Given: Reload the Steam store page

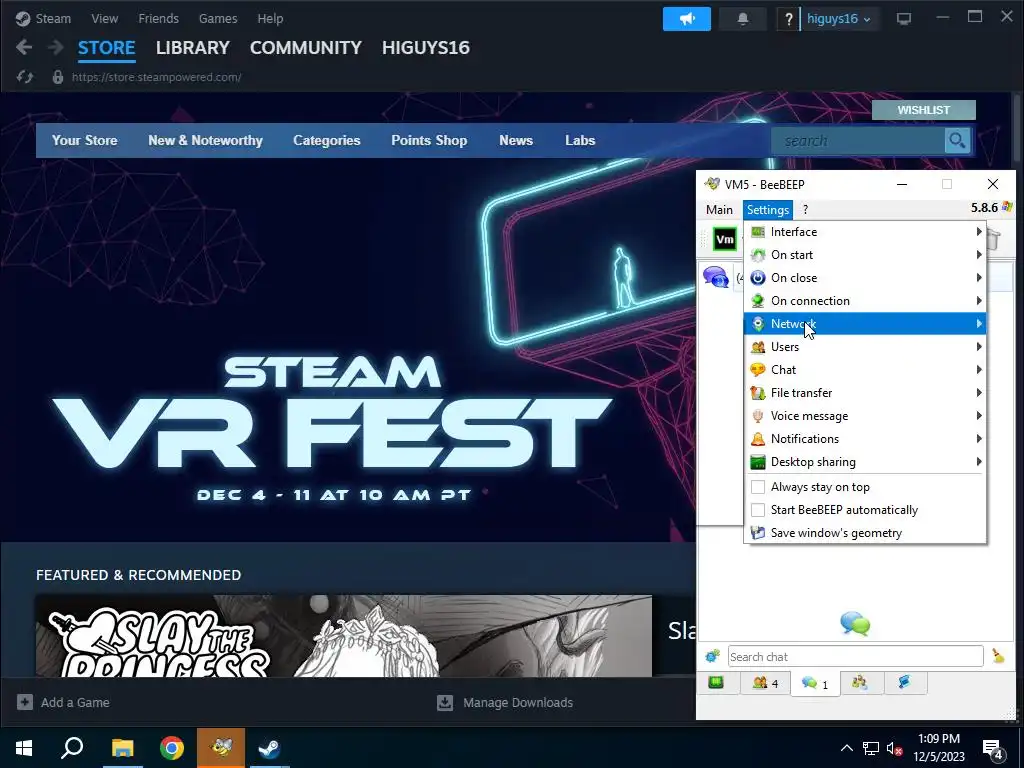Looking at the screenshot, I should (25, 77).
